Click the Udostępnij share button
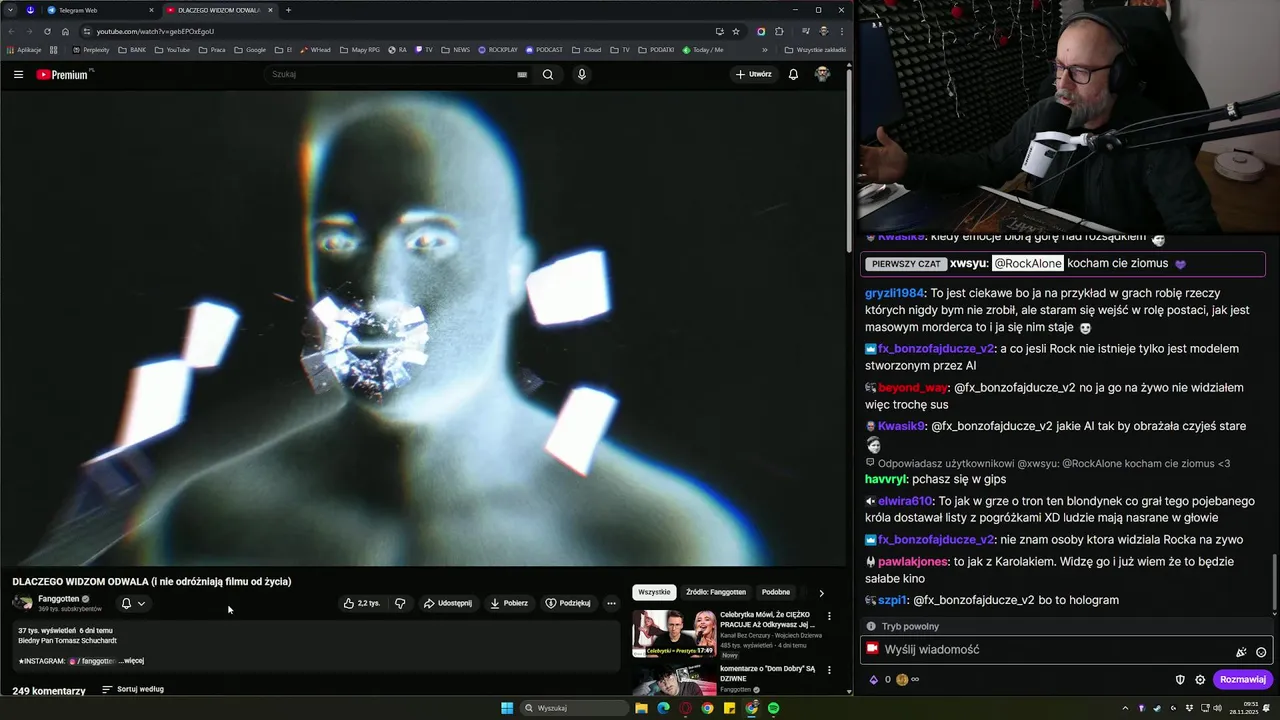 (447, 603)
